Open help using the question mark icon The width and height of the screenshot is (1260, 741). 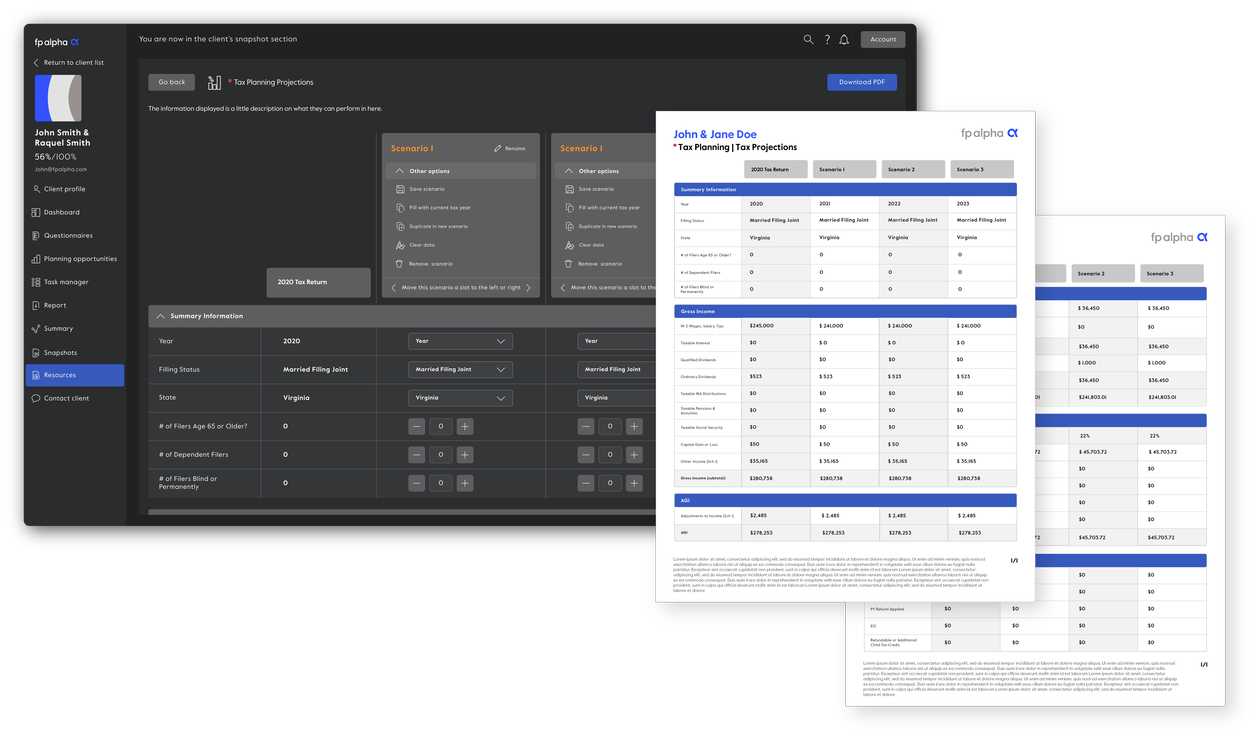[826, 39]
